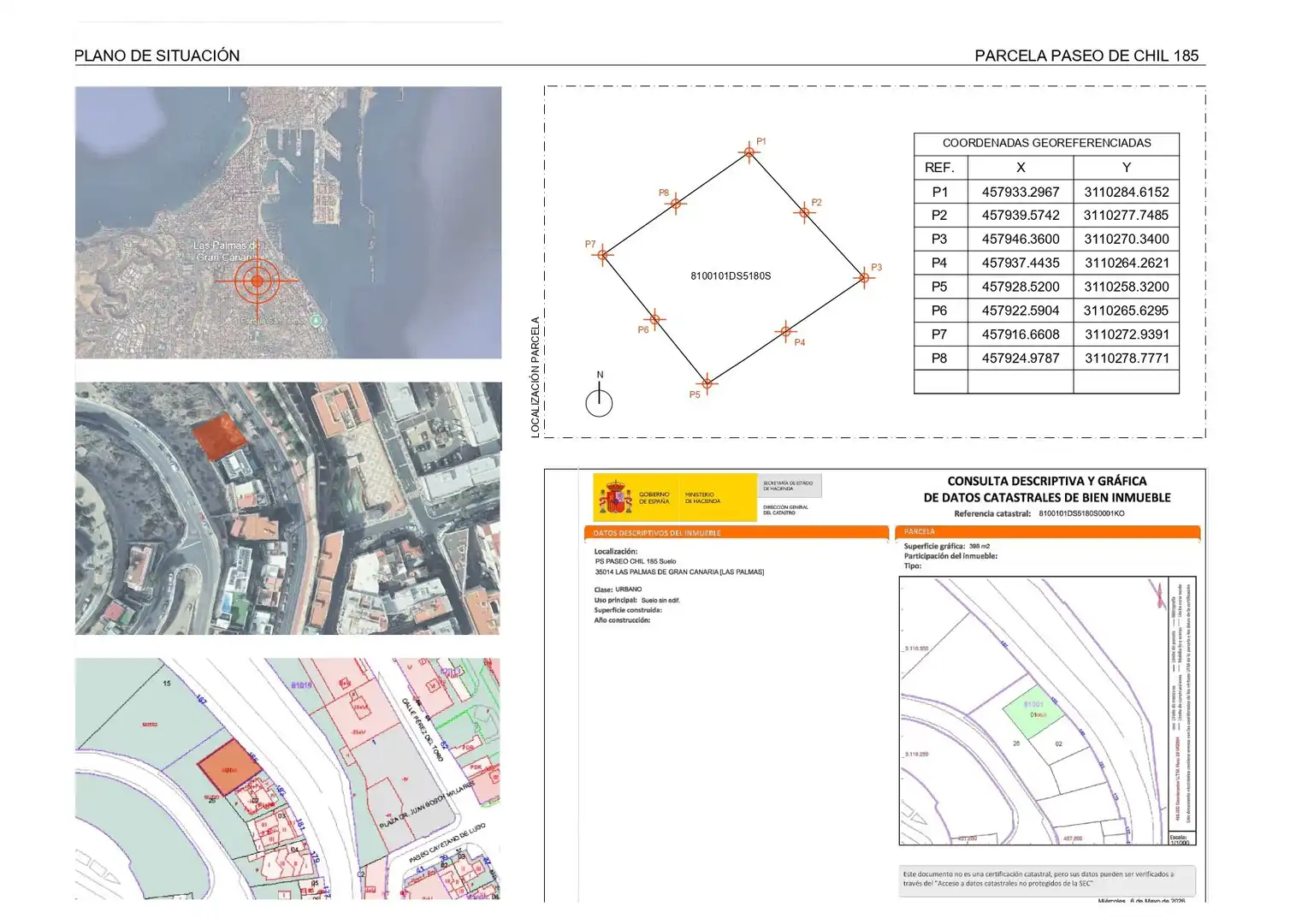Viewport: 1308px width, 924px height.
Task: Click the P8 vertex marker
Action: pos(676,204)
